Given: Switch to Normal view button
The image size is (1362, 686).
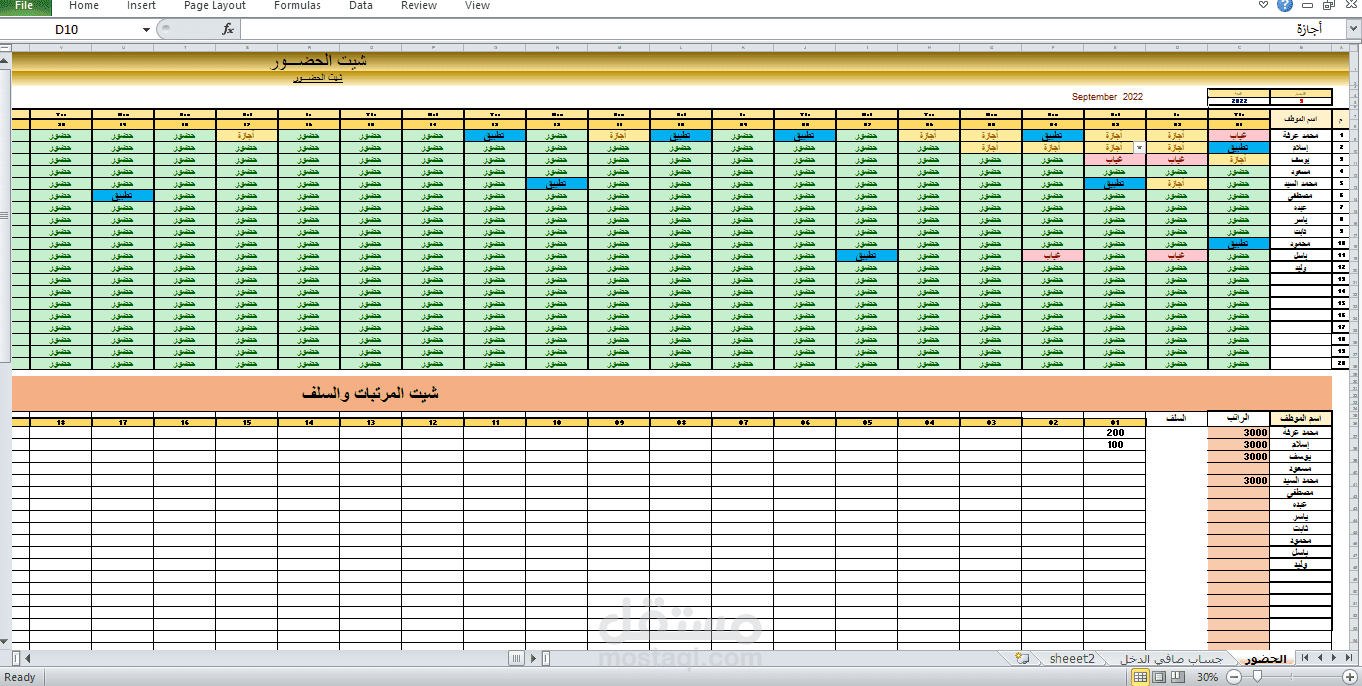Looking at the screenshot, I should 1141,677.
